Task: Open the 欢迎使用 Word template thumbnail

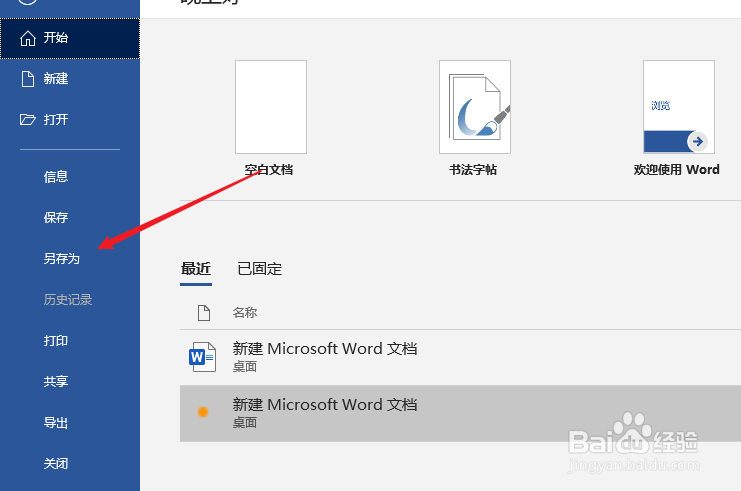Action: pyautogui.click(x=679, y=107)
